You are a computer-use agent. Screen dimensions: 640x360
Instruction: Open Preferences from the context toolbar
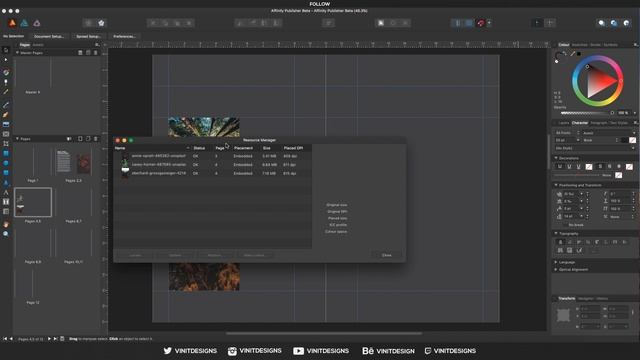pos(124,36)
